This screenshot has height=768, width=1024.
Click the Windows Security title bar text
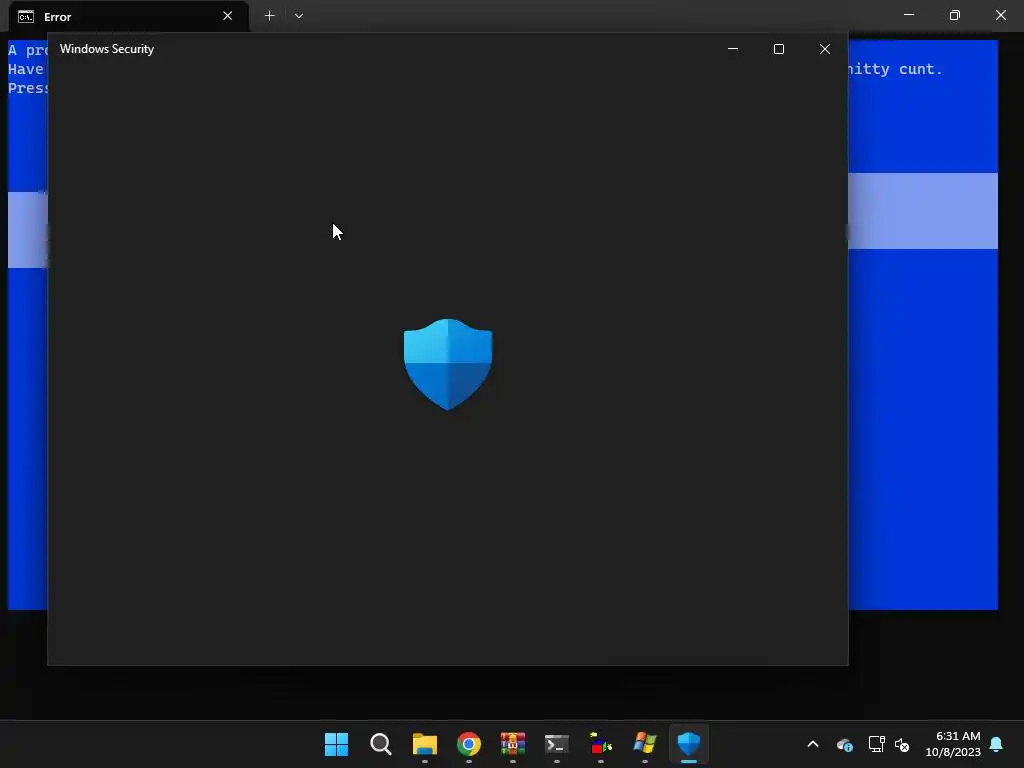pos(107,49)
